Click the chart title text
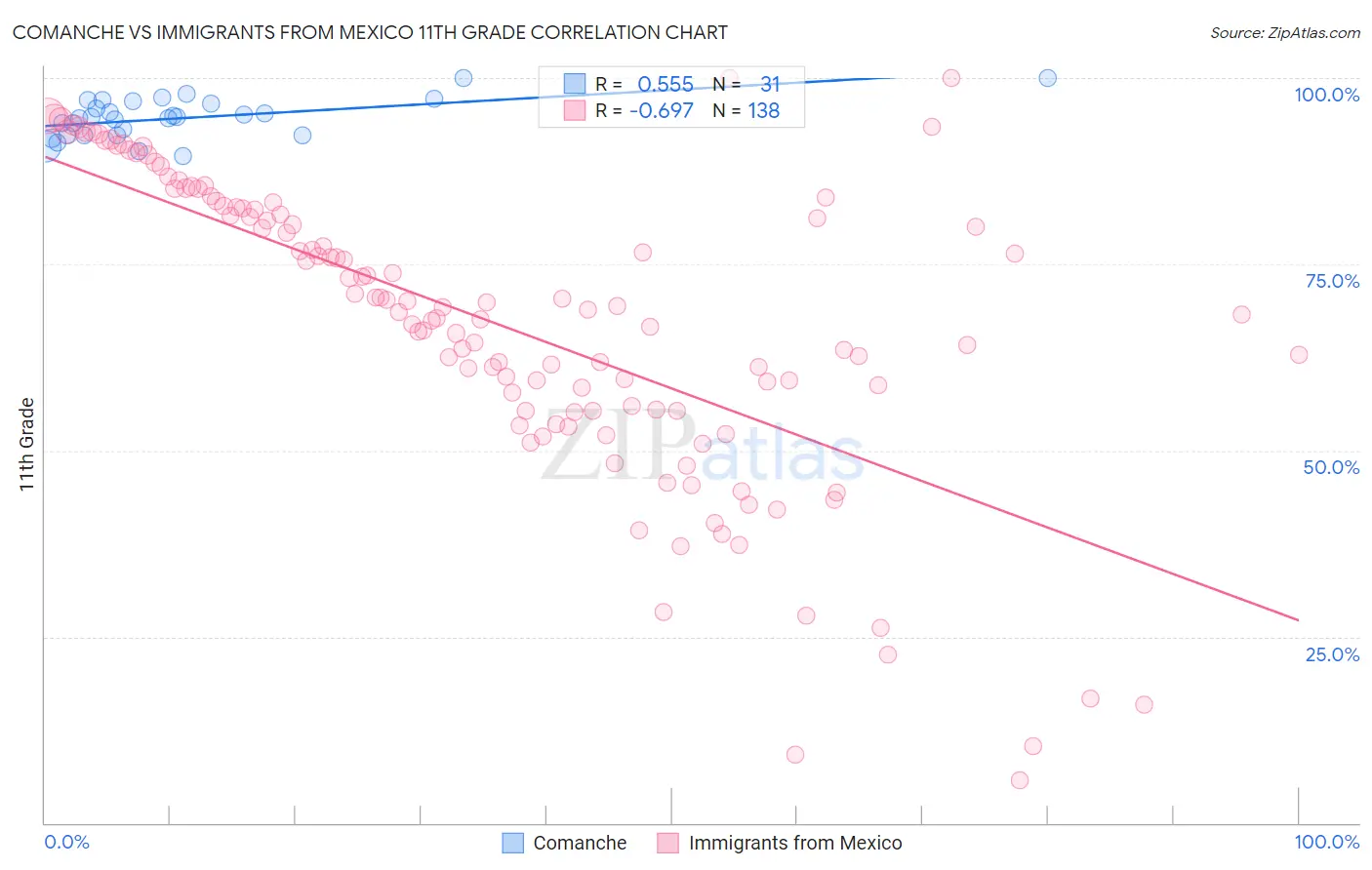 tap(370, 32)
